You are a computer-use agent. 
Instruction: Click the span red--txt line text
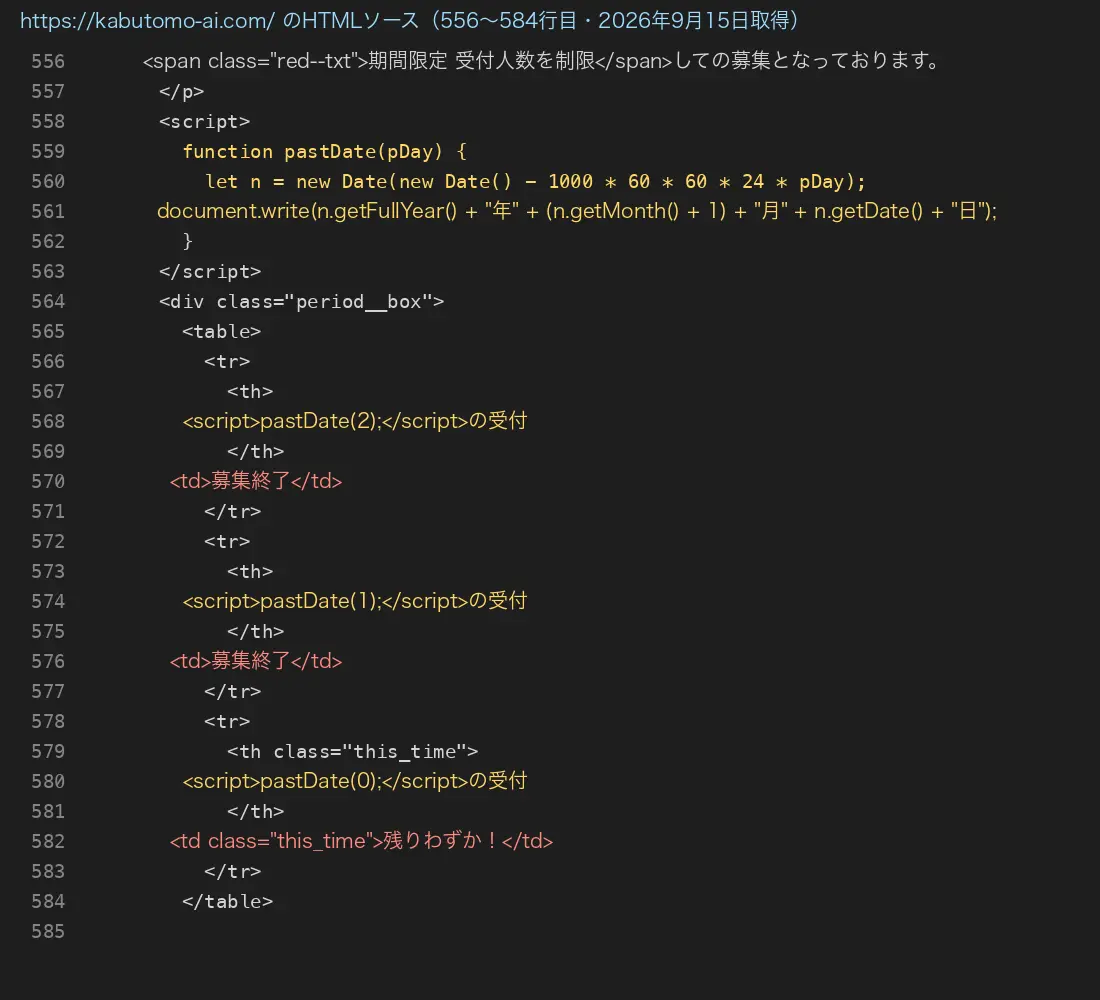point(541,61)
